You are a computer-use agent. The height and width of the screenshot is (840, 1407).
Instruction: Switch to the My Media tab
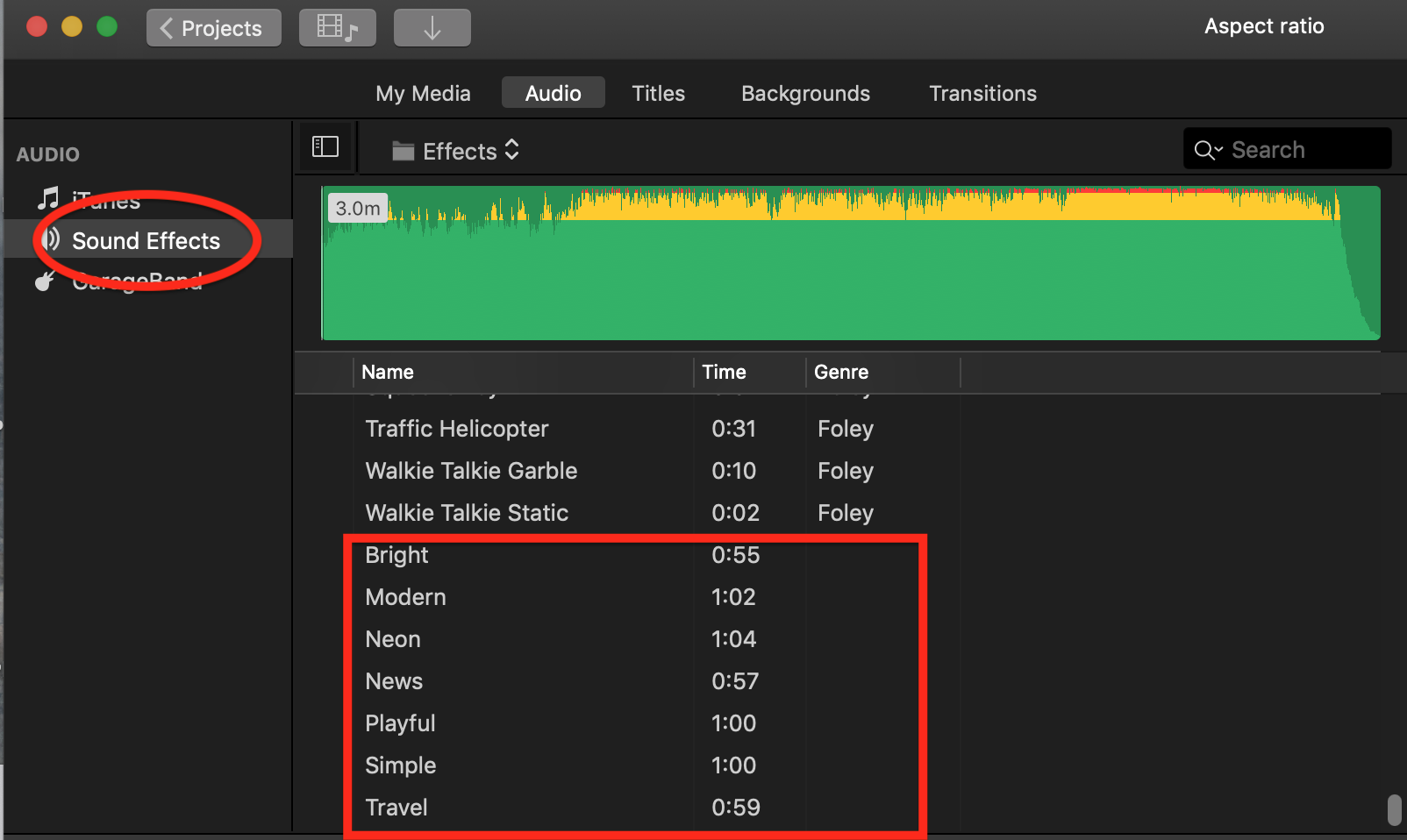(423, 93)
